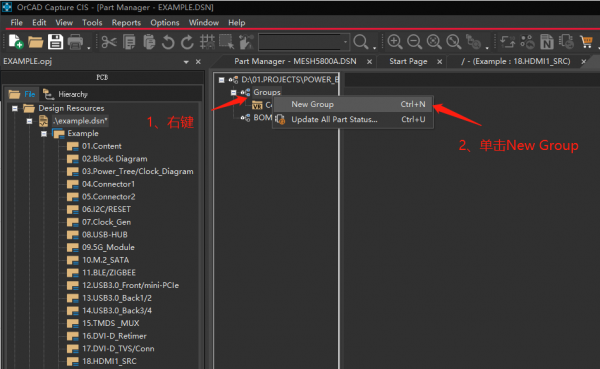Open the File menu
This screenshot has width=600, height=369.
pos(16,23)
